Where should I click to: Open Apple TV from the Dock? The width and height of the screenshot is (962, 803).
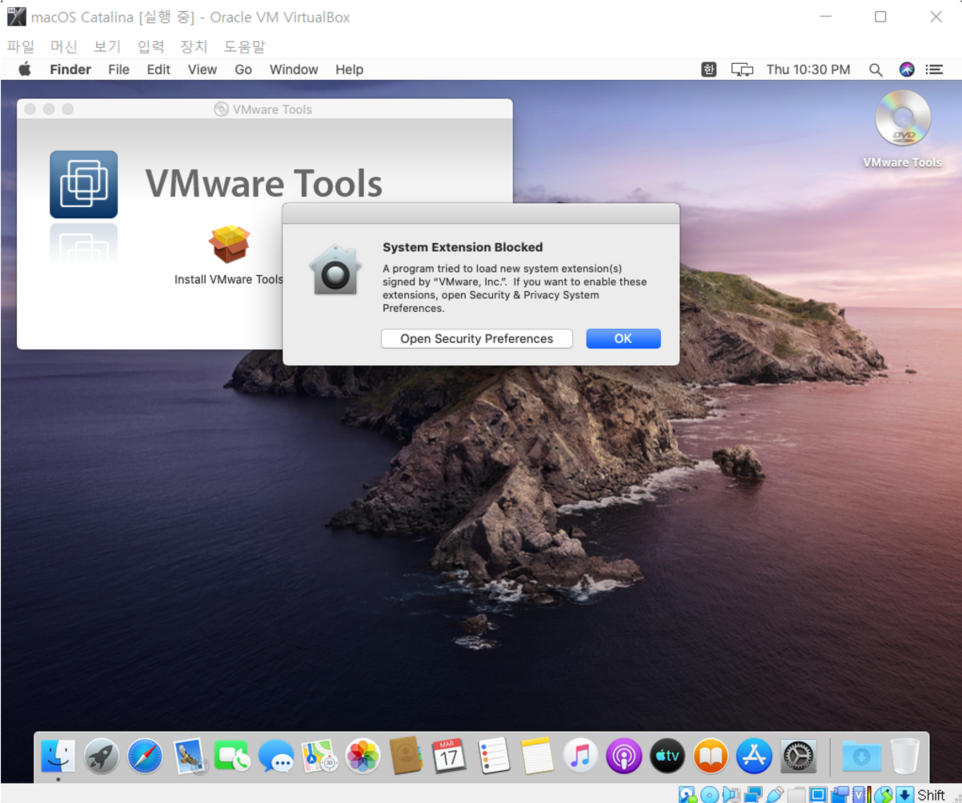click(x=668, y=756)
